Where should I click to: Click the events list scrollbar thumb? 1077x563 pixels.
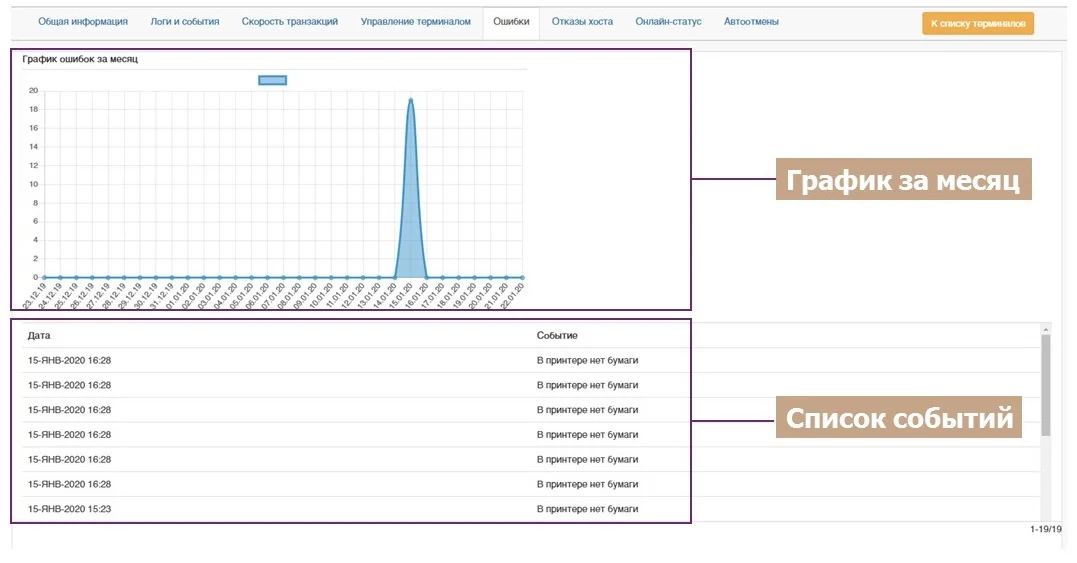coord(1046,385)
